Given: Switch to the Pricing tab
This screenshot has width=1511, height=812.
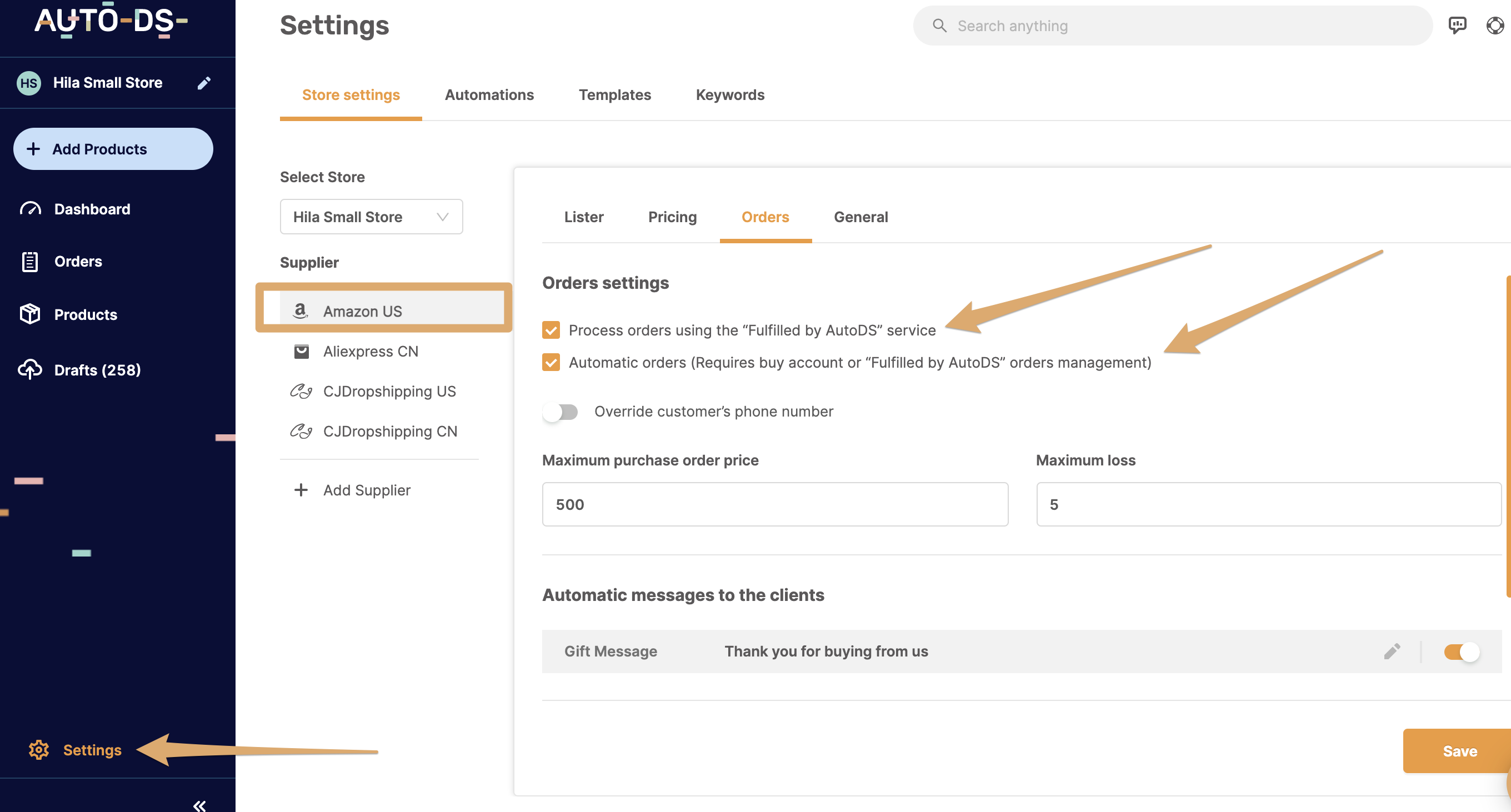Looking at the screenshot, I should tap(672, 217).
